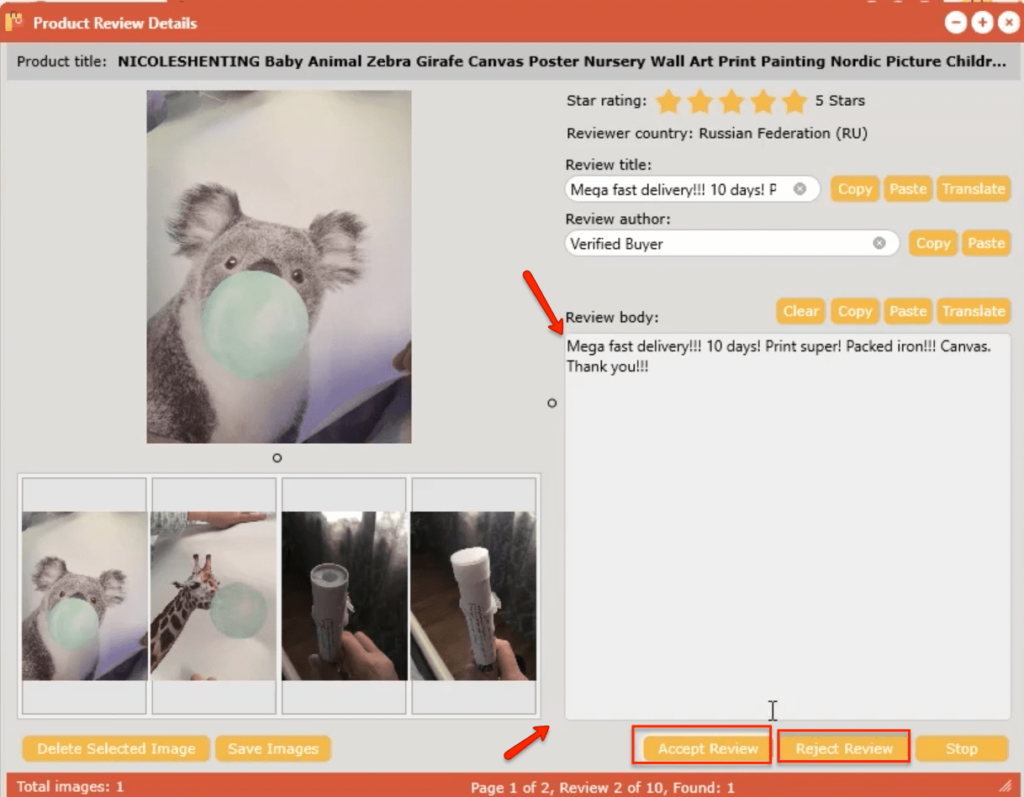The height and width of the screenshot is (797, 1024).
Task: Click the splitter handle below the preview image
Action: tap(277, 458)
